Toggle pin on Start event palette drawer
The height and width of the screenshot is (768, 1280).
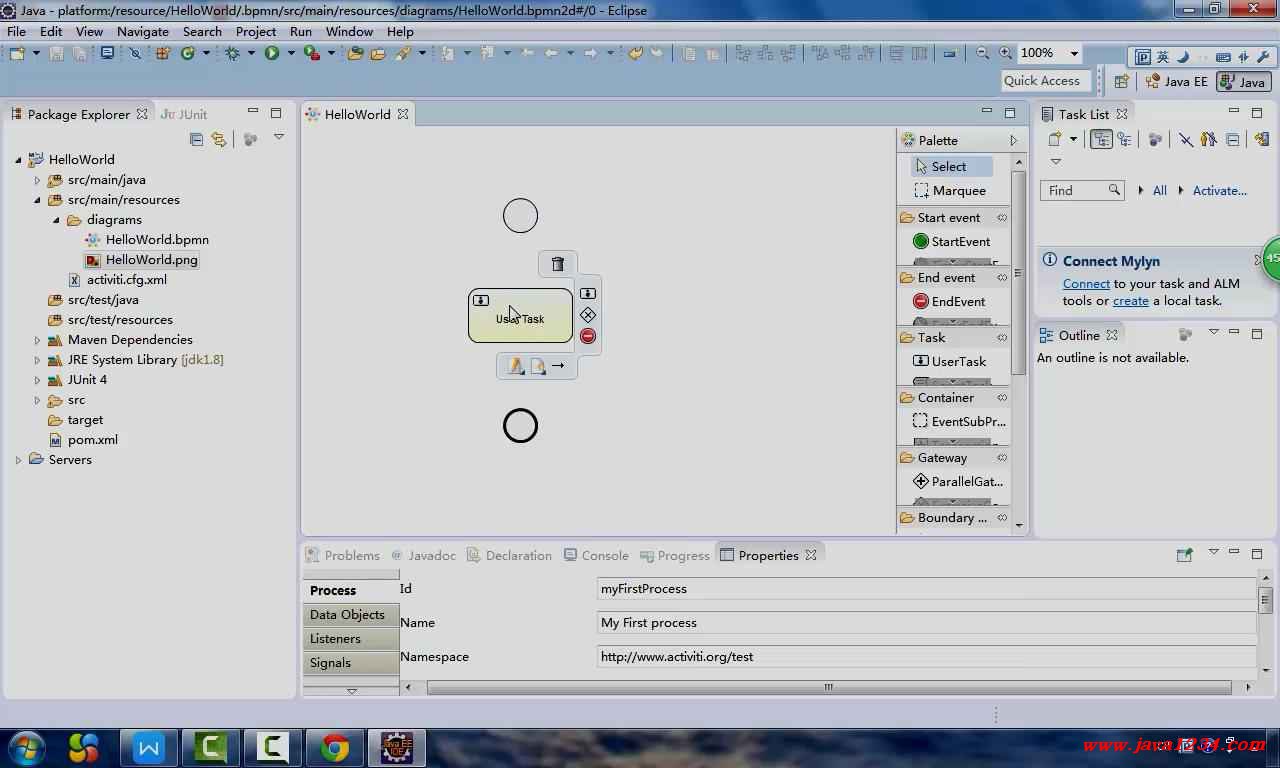pos(1002,217)
